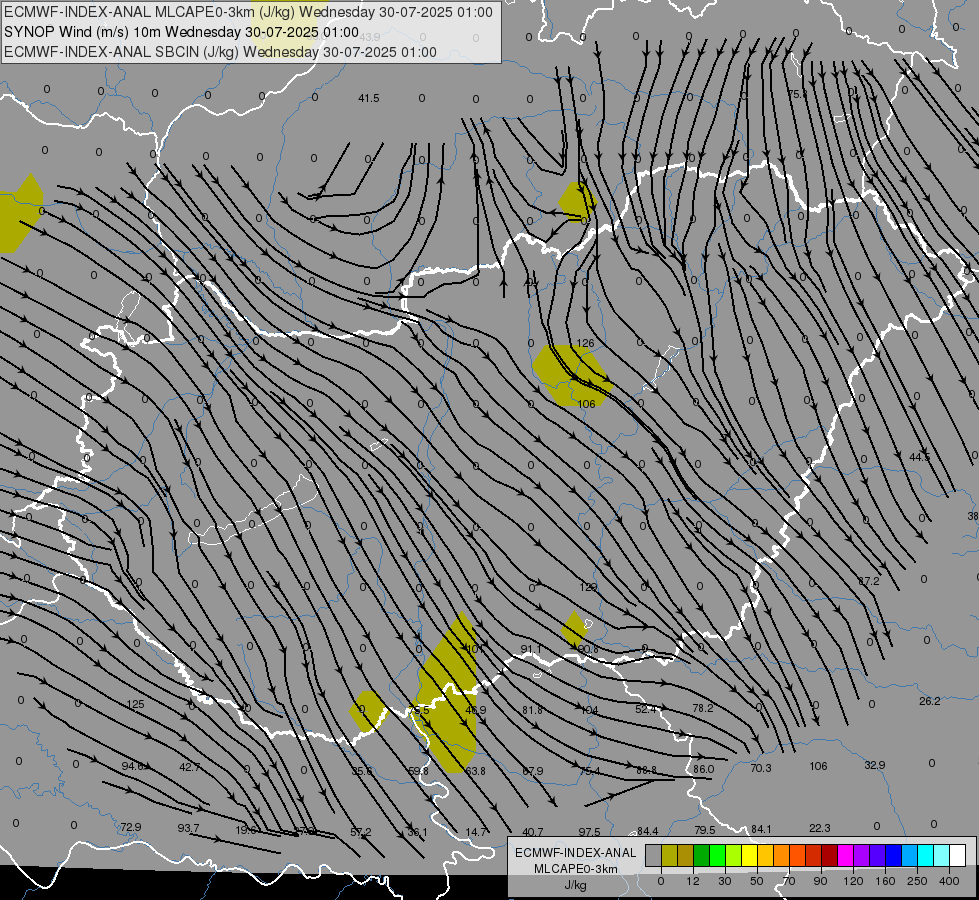Click the 14.7 value on the map
979x900 pixels.
(x=476, y=832)
